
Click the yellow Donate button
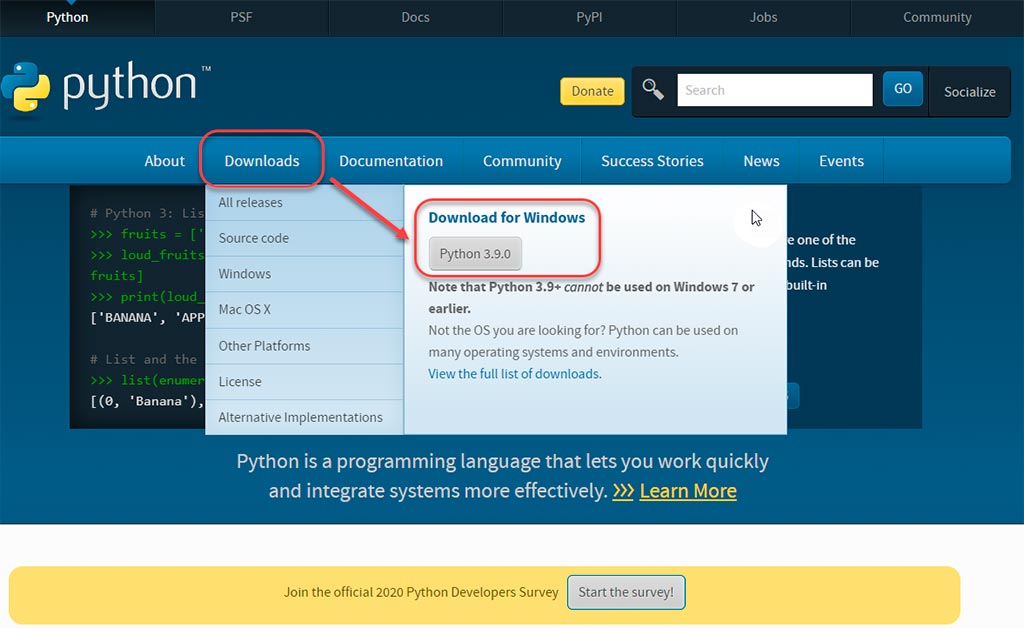tap(592, 91)
